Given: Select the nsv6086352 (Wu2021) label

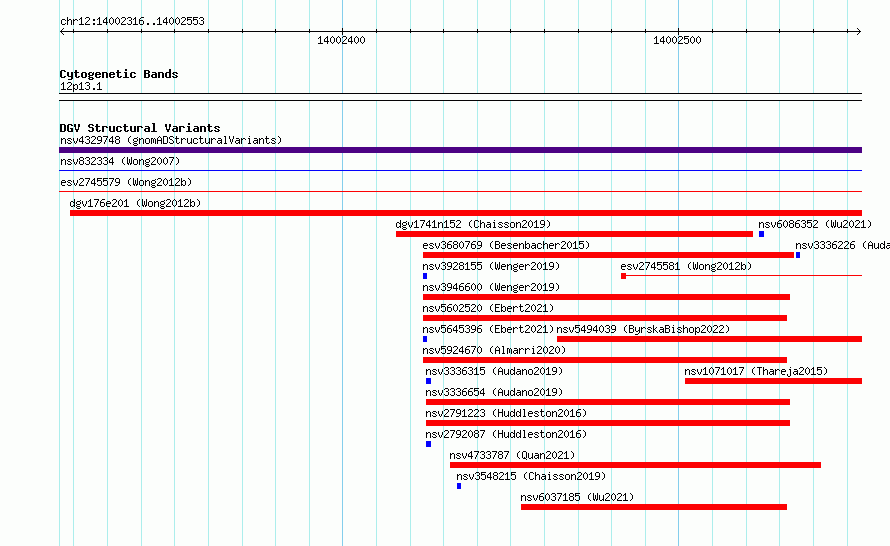Looking at the screenshot, I should click(815, 224).
